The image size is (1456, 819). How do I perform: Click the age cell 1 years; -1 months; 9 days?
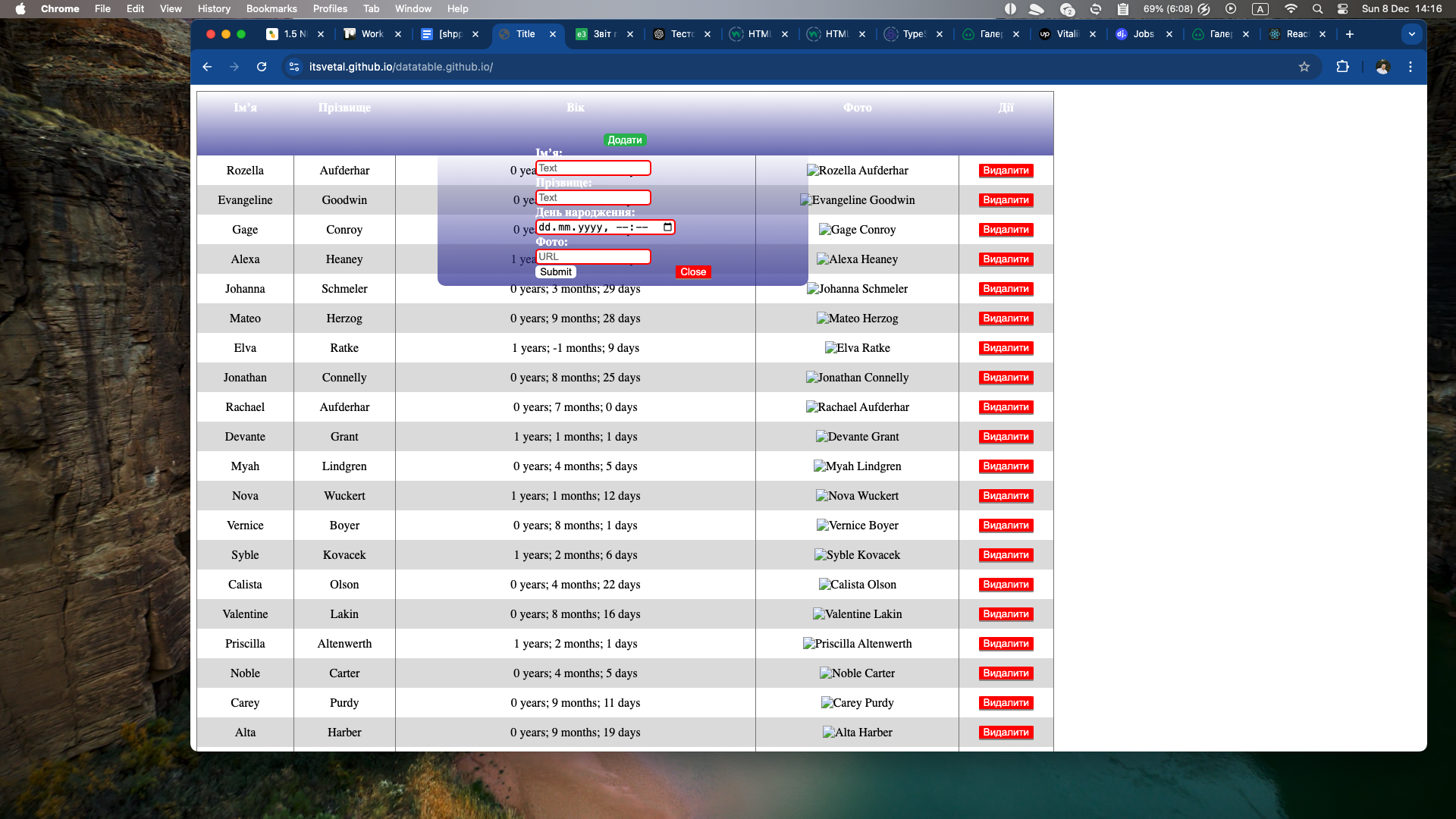pyautogui.click(x=575, y=348)
